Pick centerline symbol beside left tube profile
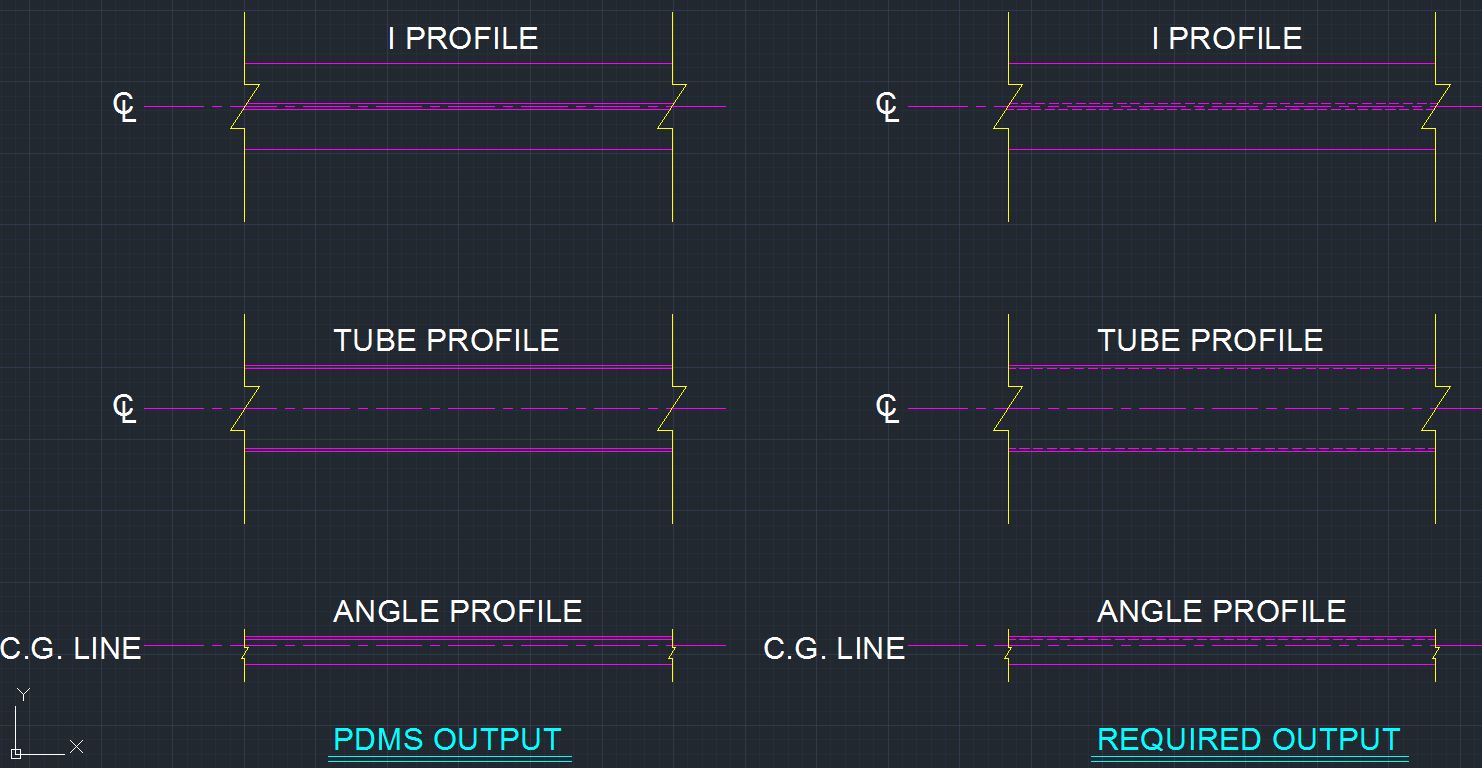Viewport: 1482px width, 768px height. click(124, 408)
